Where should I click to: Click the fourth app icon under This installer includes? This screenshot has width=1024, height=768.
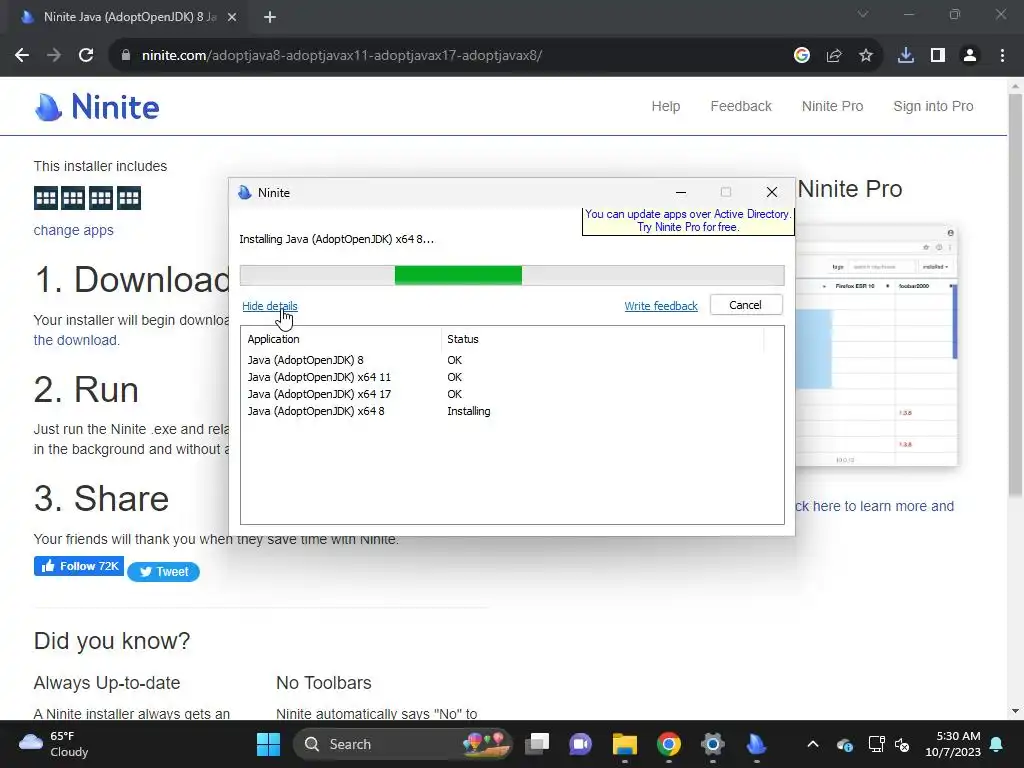click(x=129, y=198)
